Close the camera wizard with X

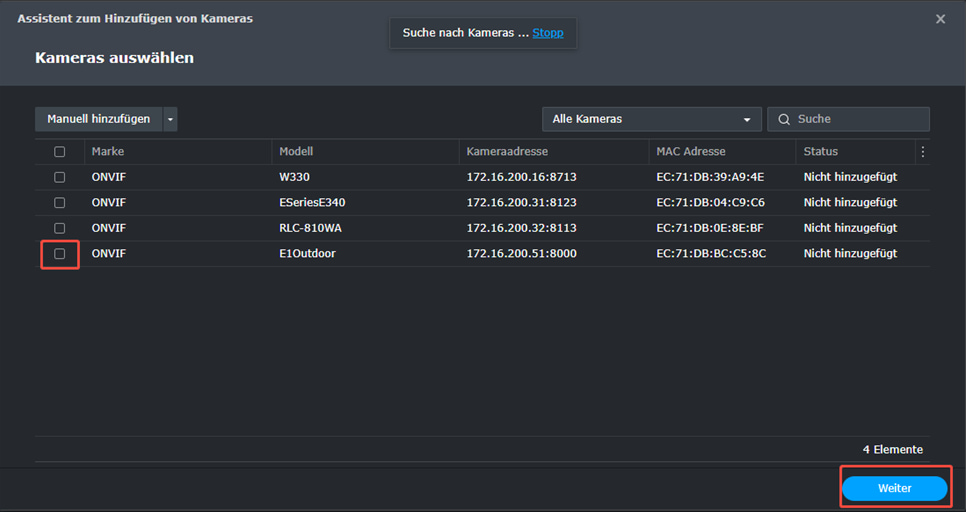point(940,19)
